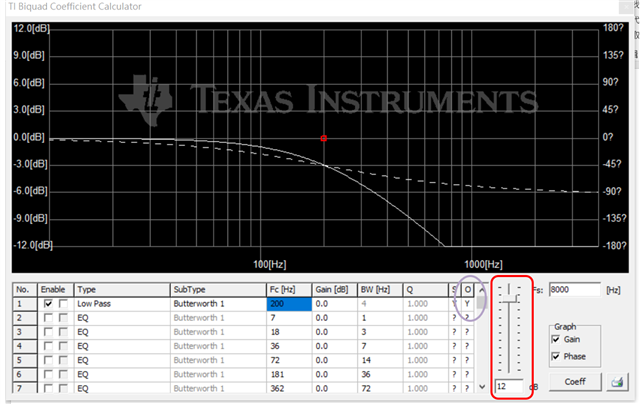Open the Type cell 'Low Pass' in row 1
This screenshot has width=640, height=404.
(122, 304)
